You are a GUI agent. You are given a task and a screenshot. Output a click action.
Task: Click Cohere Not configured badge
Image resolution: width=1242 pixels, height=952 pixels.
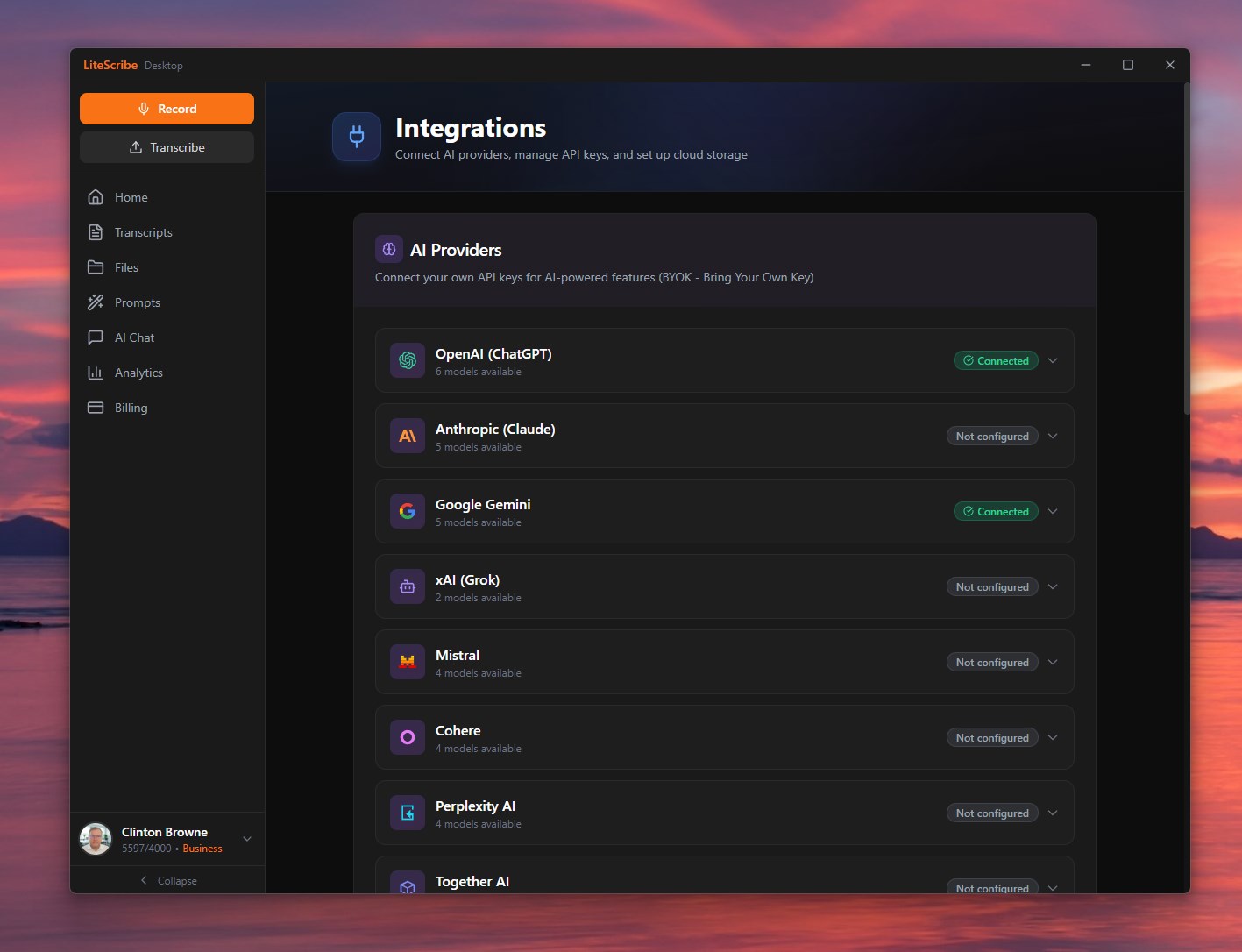pos(992,737)
